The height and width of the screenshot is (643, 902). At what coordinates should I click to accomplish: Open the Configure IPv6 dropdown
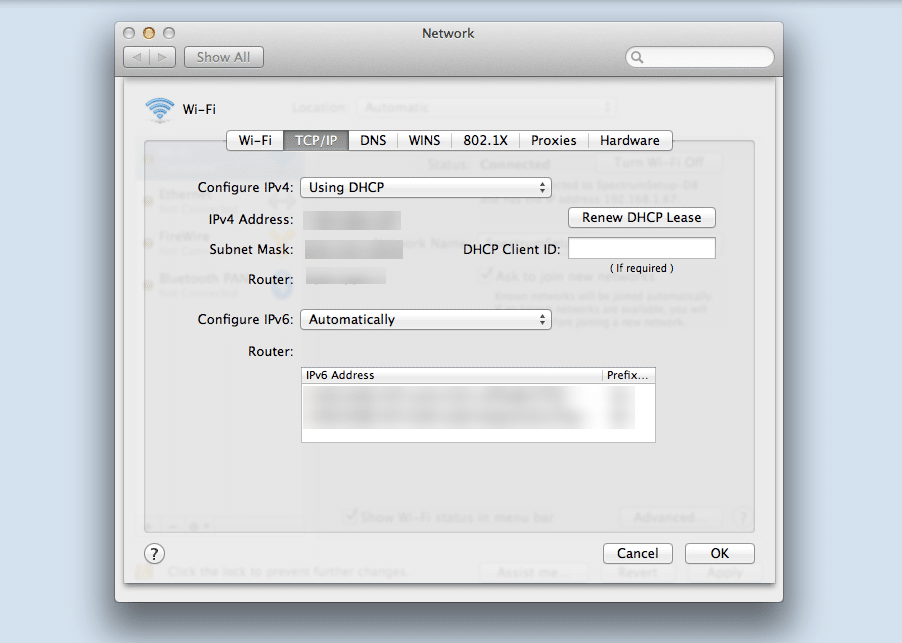coord(425,319)
